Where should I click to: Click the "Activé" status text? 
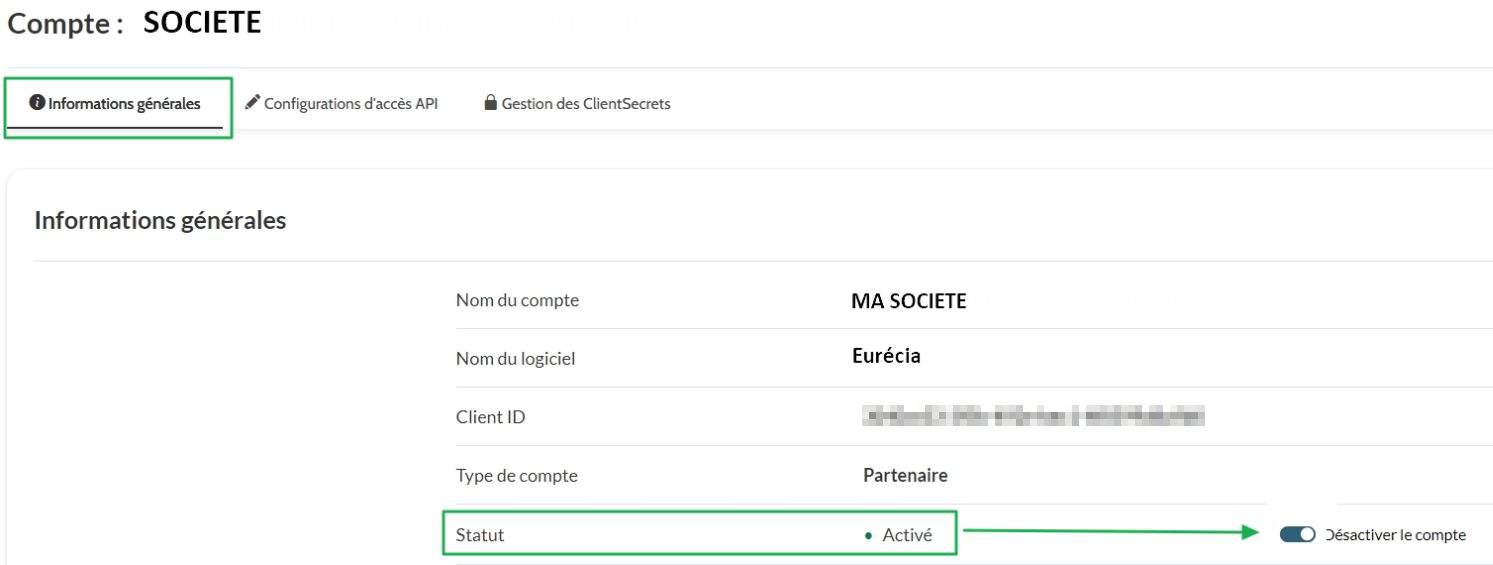(907, 535)
